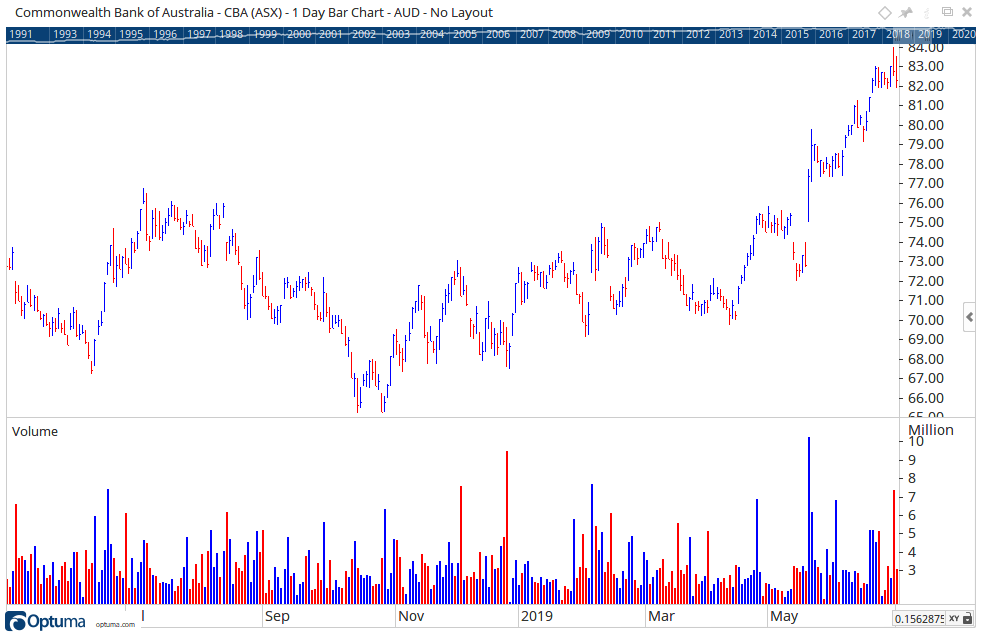This screenshot has width=982, height=635.
Task: Open the faint vertical dots menu in header
Action: point(927,13)
